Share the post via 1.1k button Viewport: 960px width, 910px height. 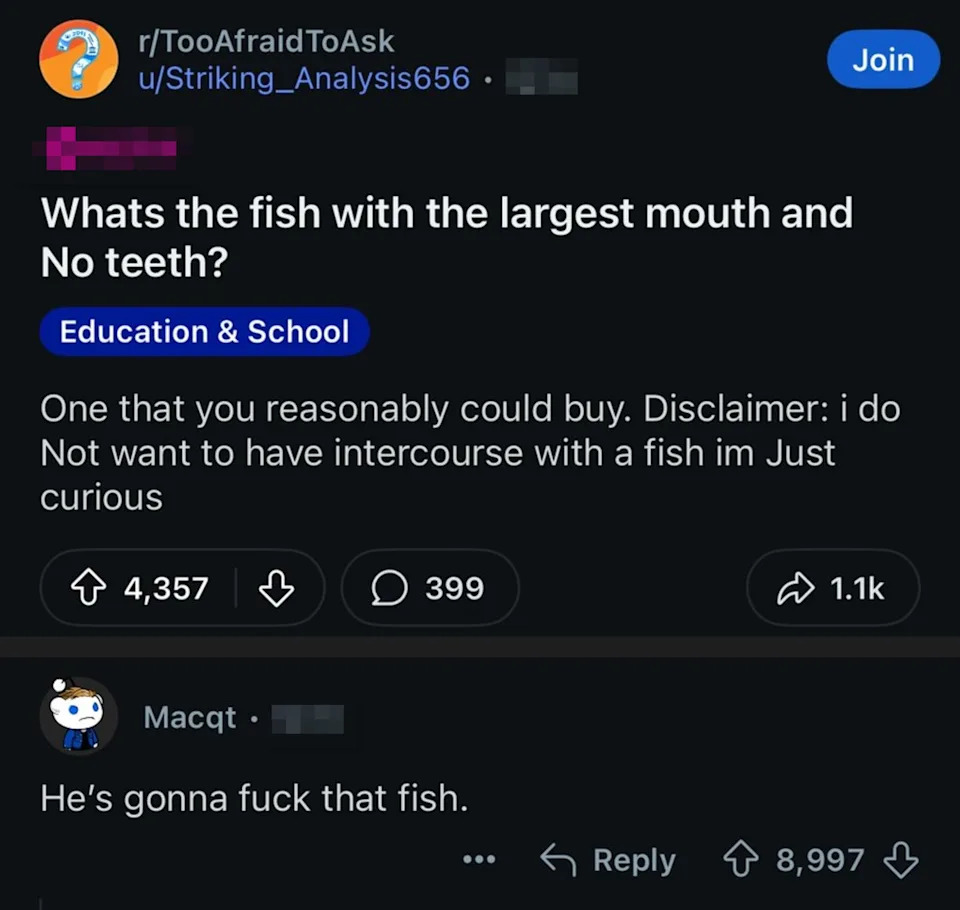point(832,588)
